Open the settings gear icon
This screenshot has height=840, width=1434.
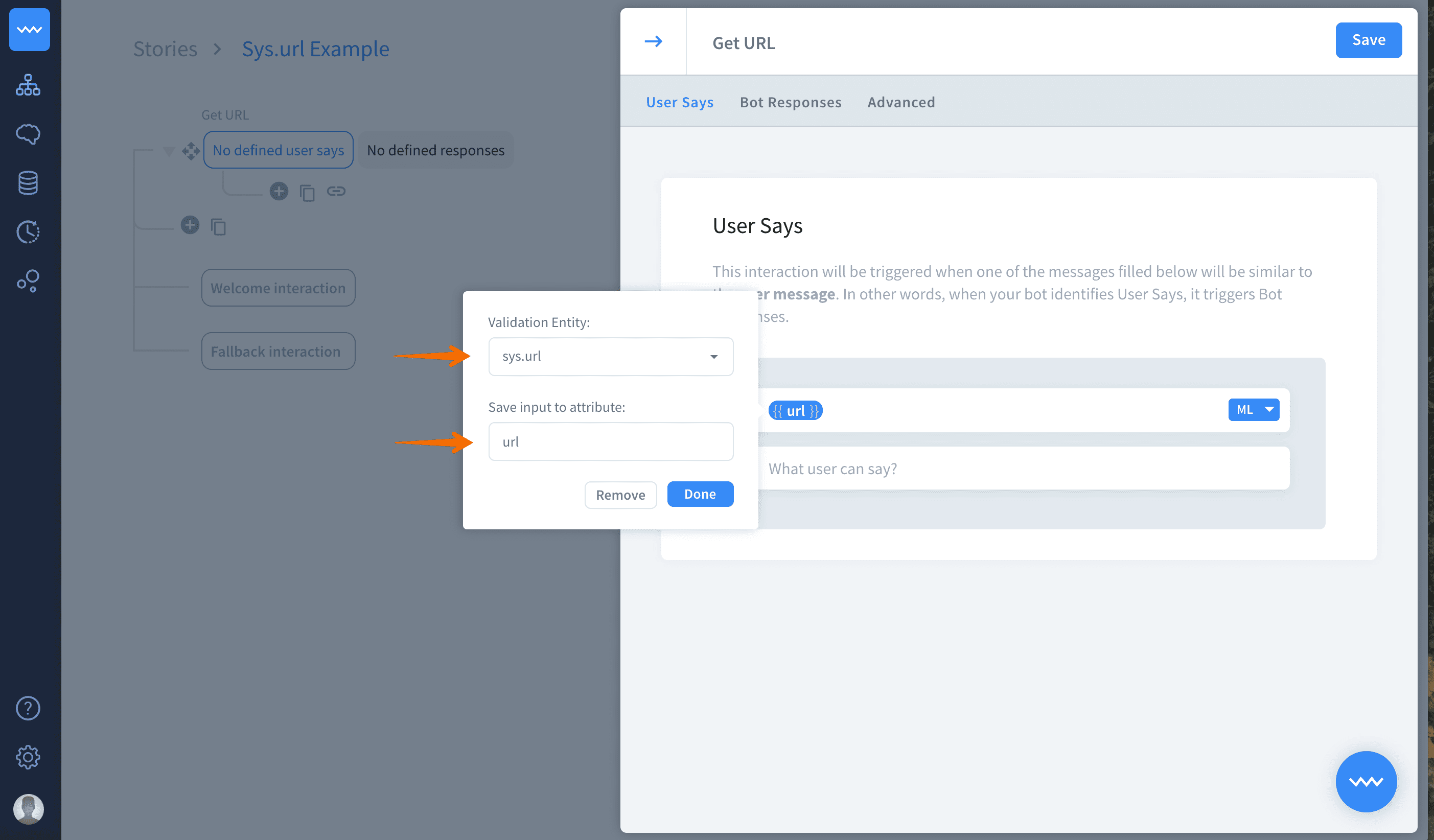coord(28,757)
